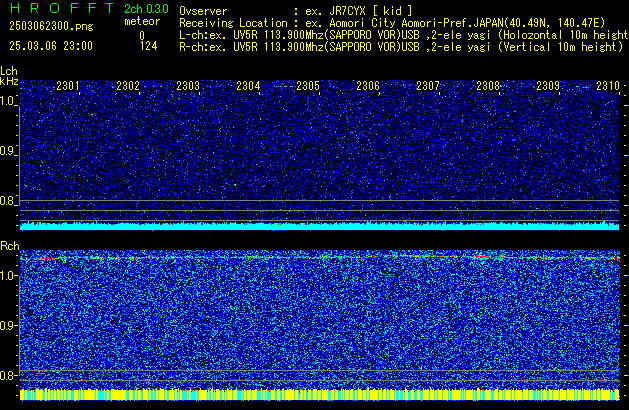Image resolution: width=629 pixels, height=410 pixels.
Task: Click the Rch channel label
Action: [x=10, y=246]
